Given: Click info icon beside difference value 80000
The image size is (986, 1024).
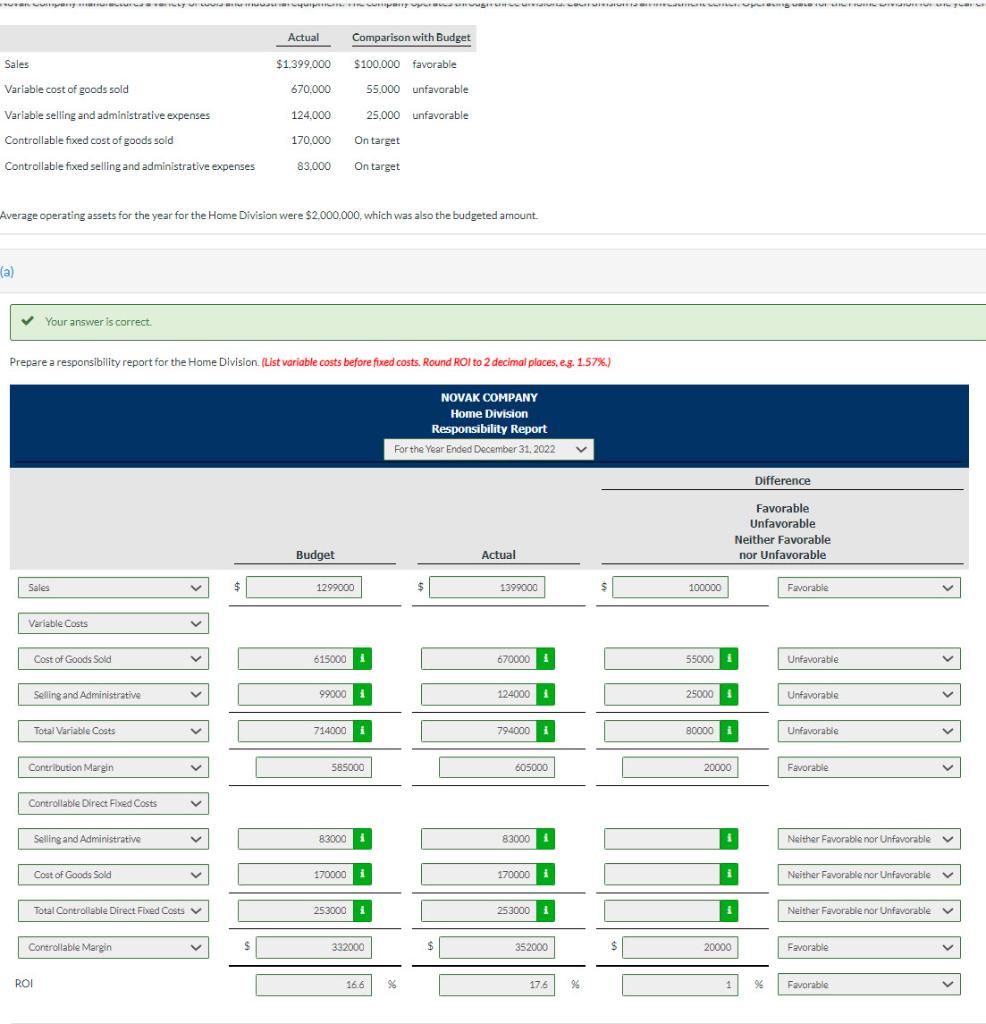Looking at the screenshot, I should click(x=729, y=731).
